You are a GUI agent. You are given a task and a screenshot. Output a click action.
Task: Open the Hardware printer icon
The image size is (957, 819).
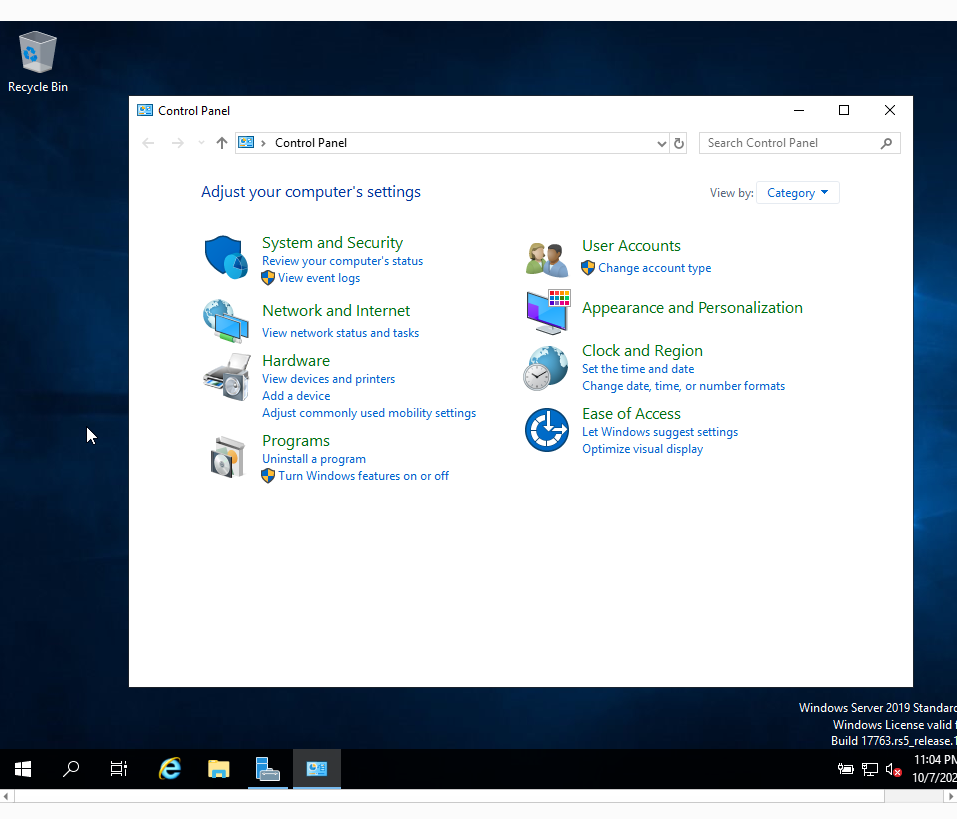226,377
